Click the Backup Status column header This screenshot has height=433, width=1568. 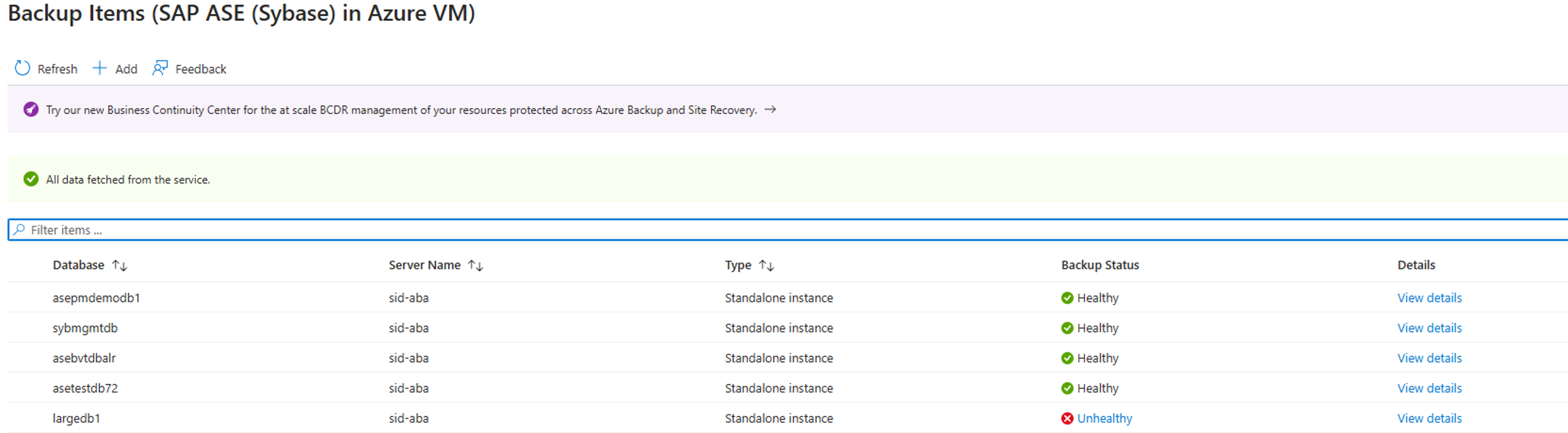(x=1100, y=265)
